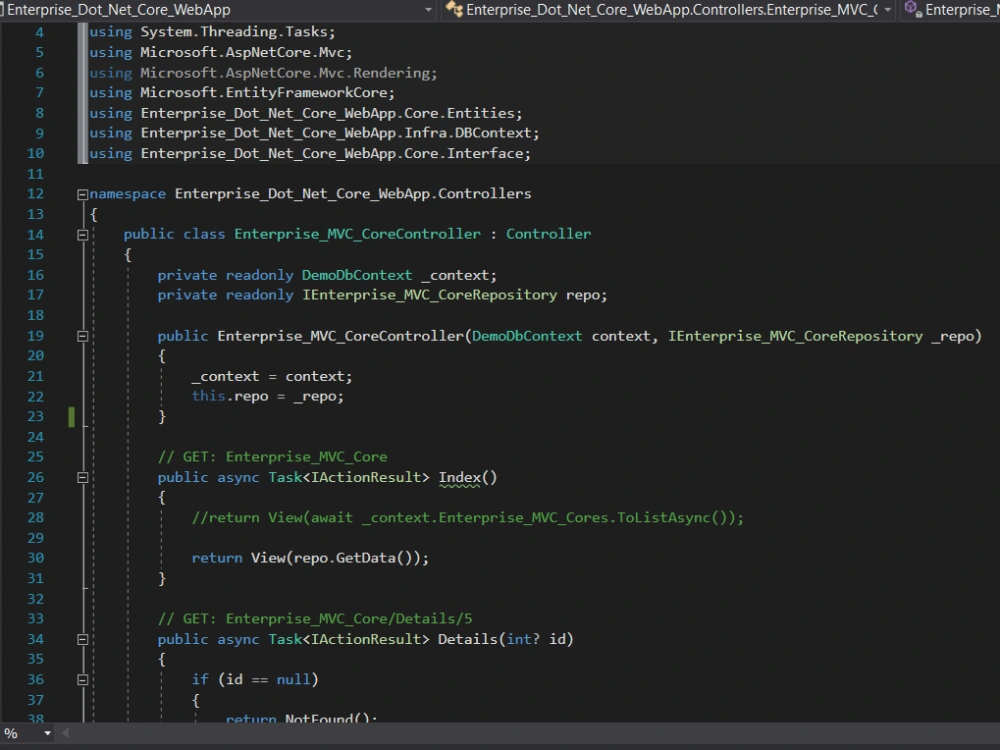Collapse the Details method body

(84, 639)
